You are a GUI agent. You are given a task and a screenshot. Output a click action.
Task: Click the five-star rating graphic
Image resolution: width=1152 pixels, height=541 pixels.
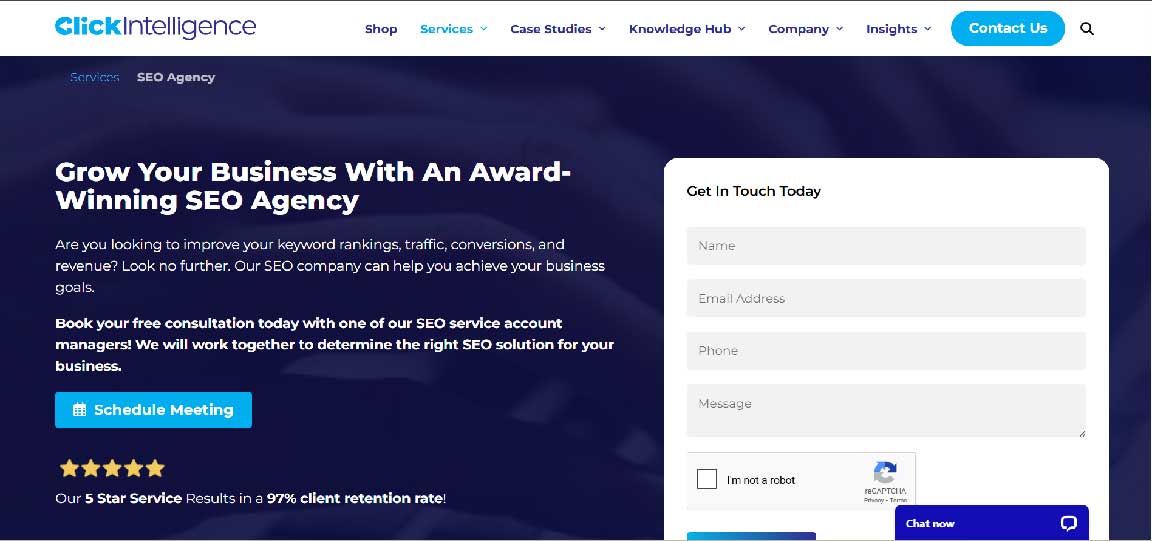112,468
